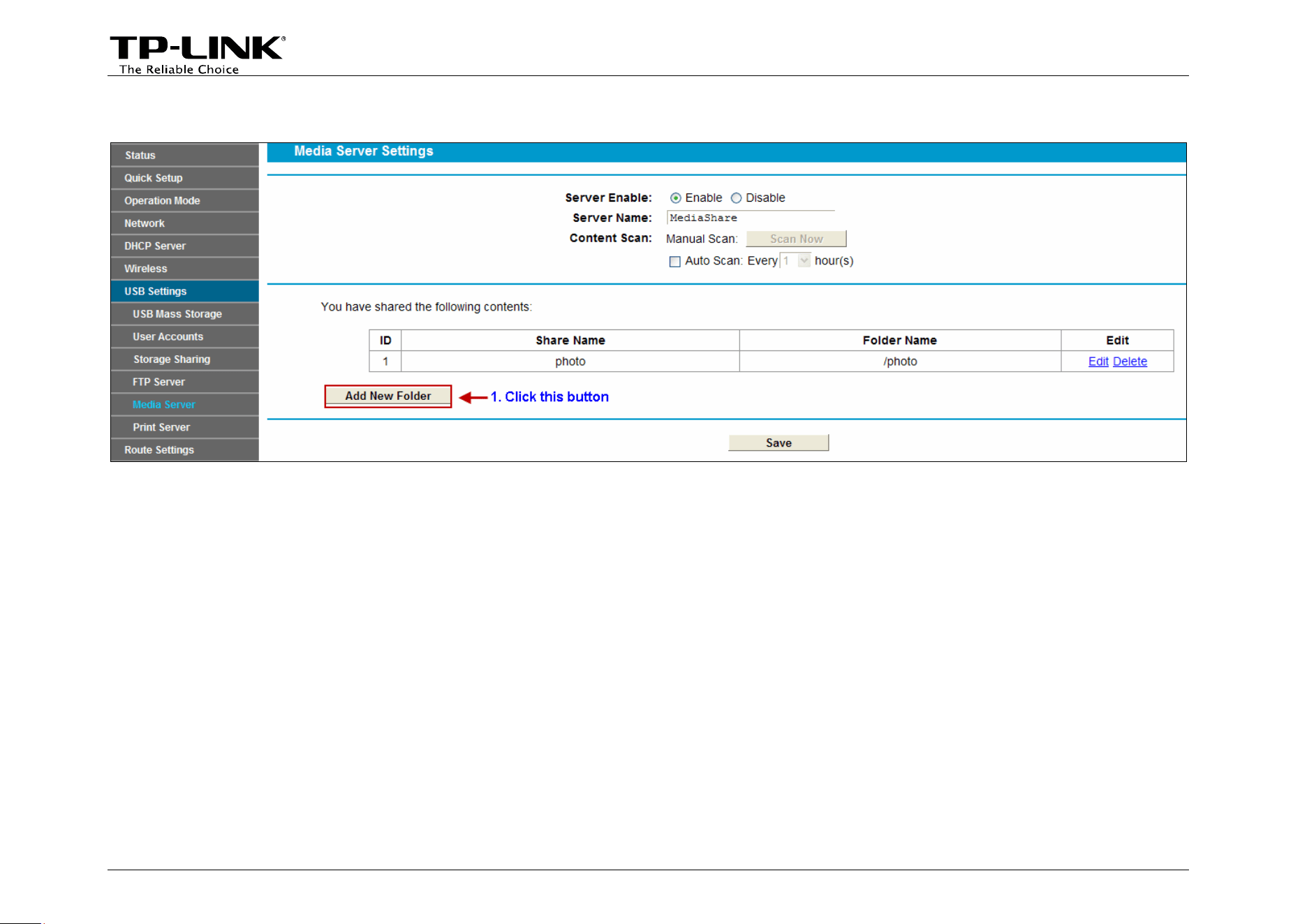Open Route Settings menu
Screen dimensions: 1307x924
[184, 450]
